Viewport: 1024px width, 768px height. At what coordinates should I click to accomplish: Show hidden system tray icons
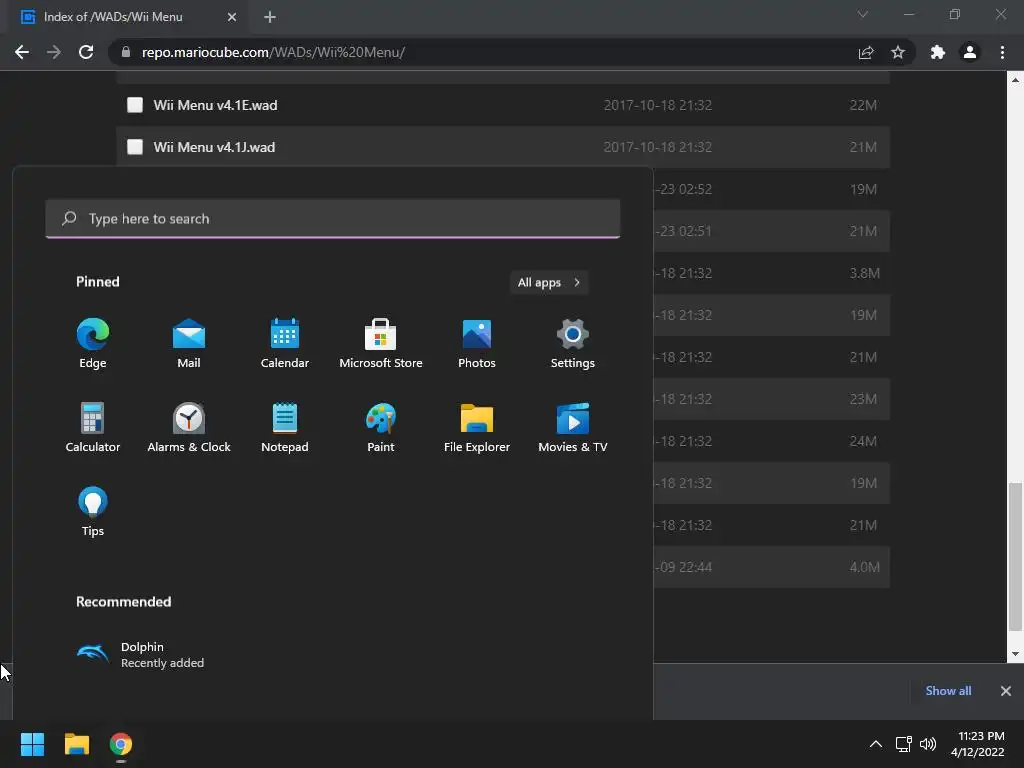pyautogui.click(x=876, y=744)
